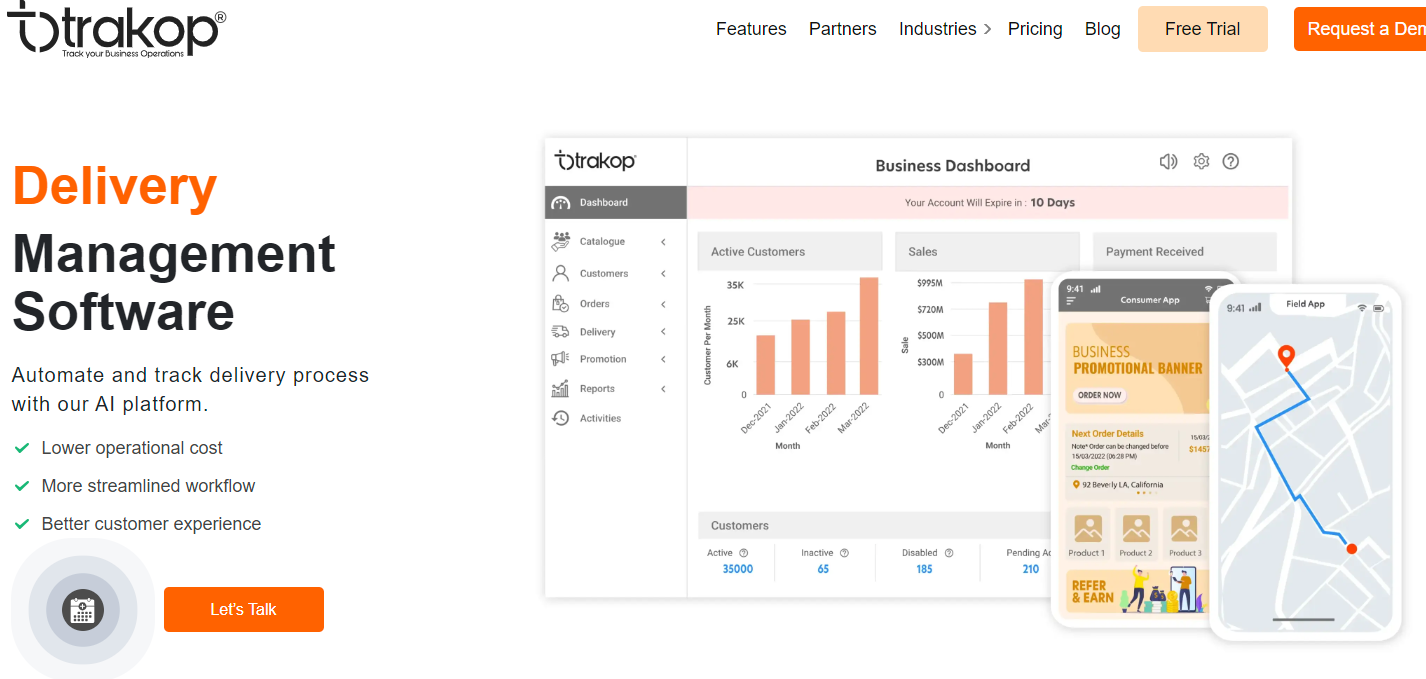
Task: Click the Request a Demo button
Action: tap(1360, 29)
